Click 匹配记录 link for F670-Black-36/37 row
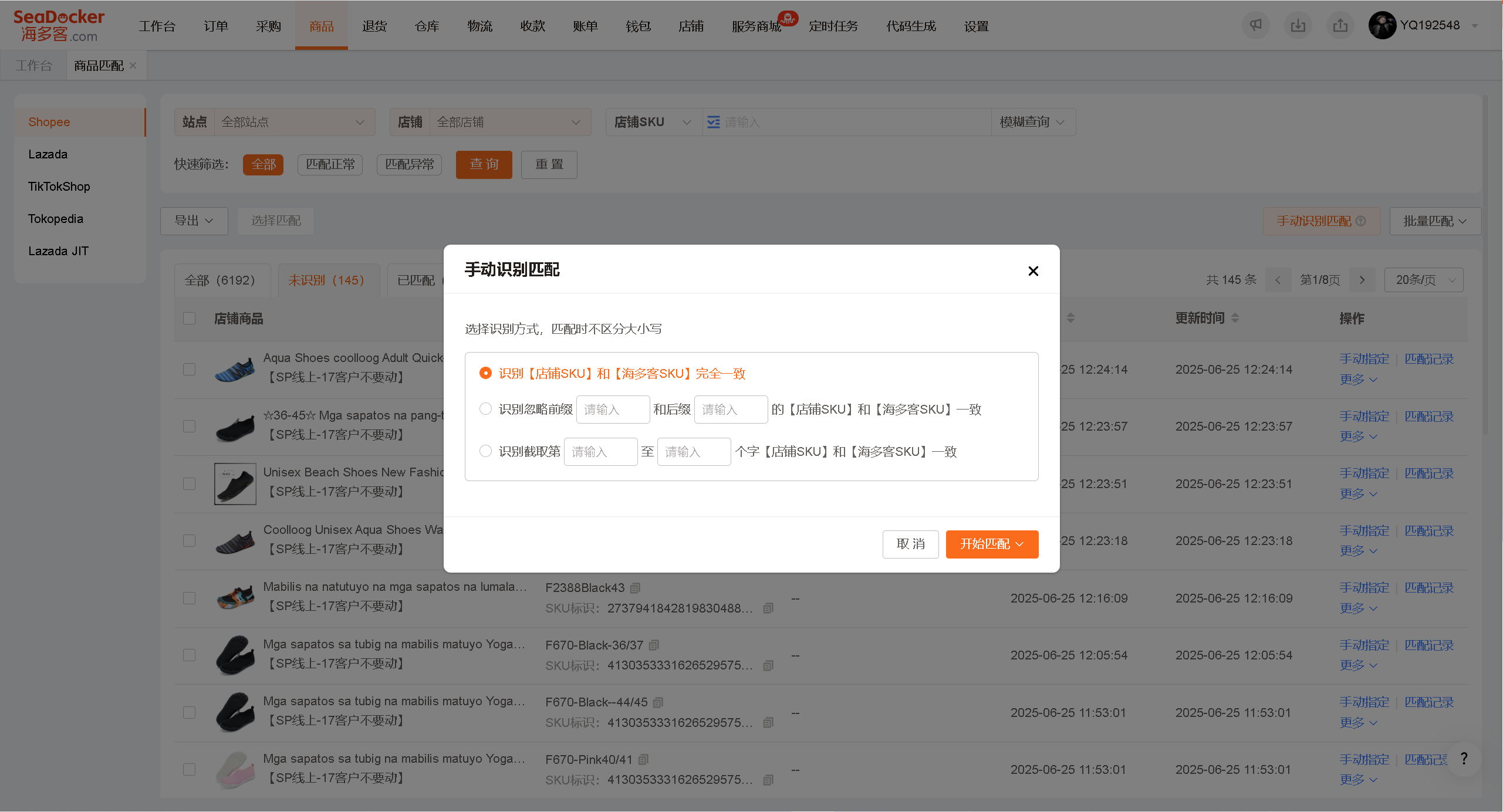This screenshot has height=812, width=1503. [x=1429, y=645]
